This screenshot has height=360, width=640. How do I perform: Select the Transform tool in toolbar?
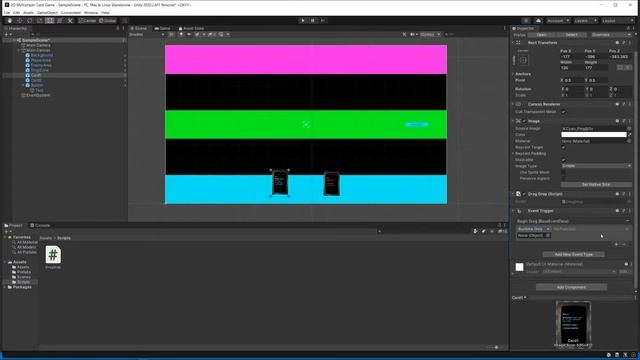[x=60, y=20]
